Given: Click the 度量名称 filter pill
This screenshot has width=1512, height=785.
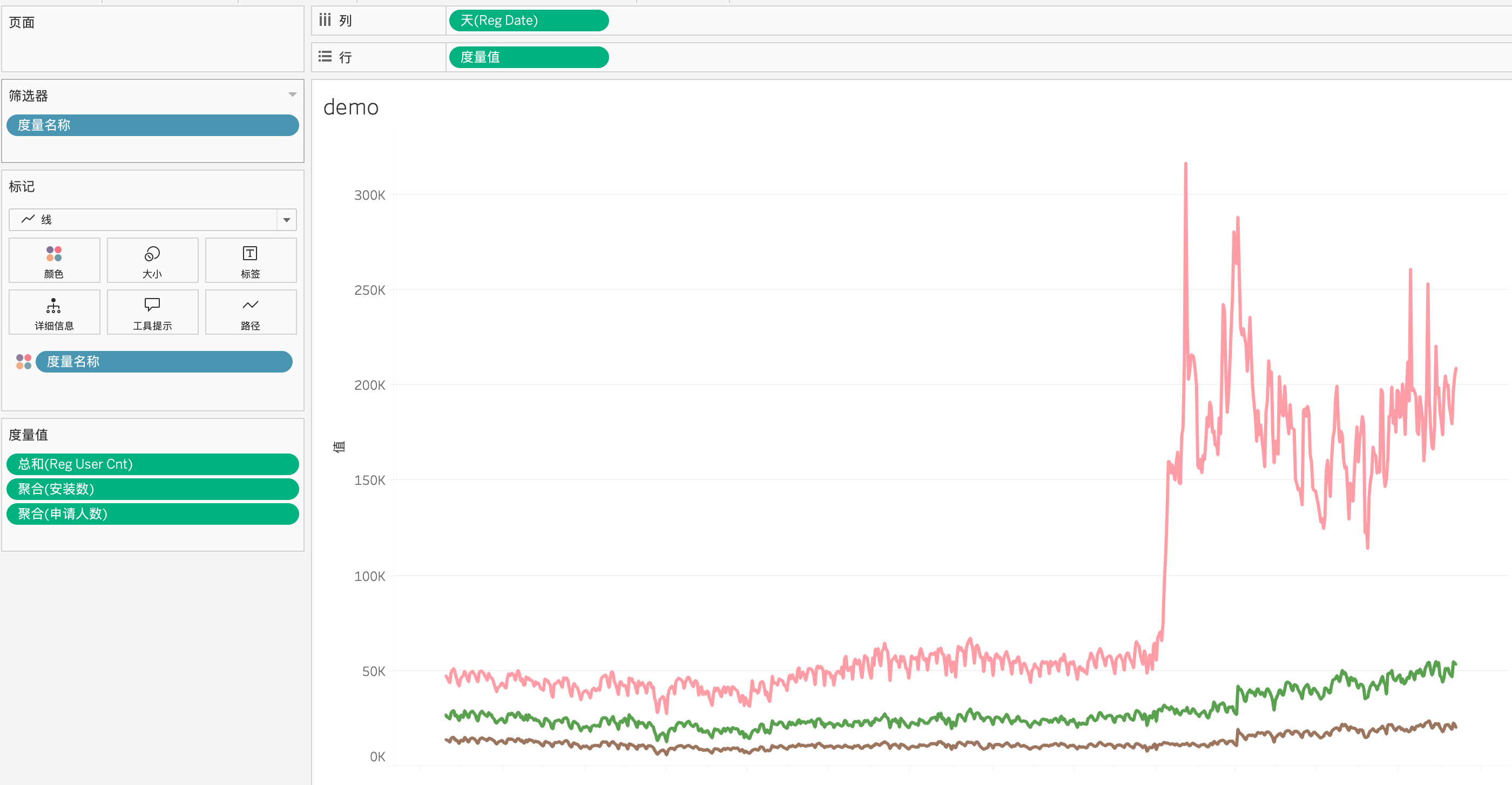Looking at the screenshot, I should pos(153,125).
